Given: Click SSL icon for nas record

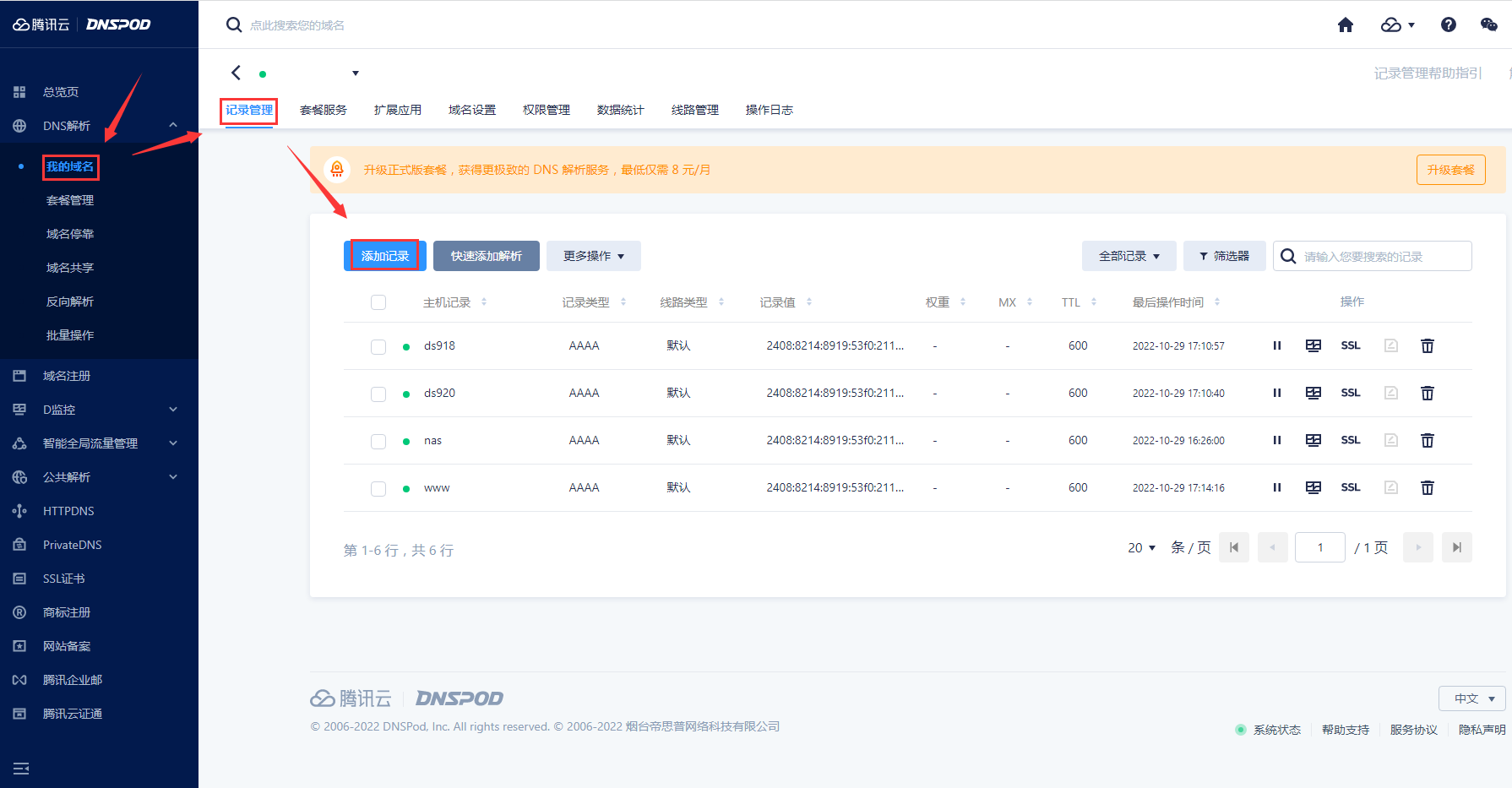Looking at the screenshot, I should point(1351,440).
